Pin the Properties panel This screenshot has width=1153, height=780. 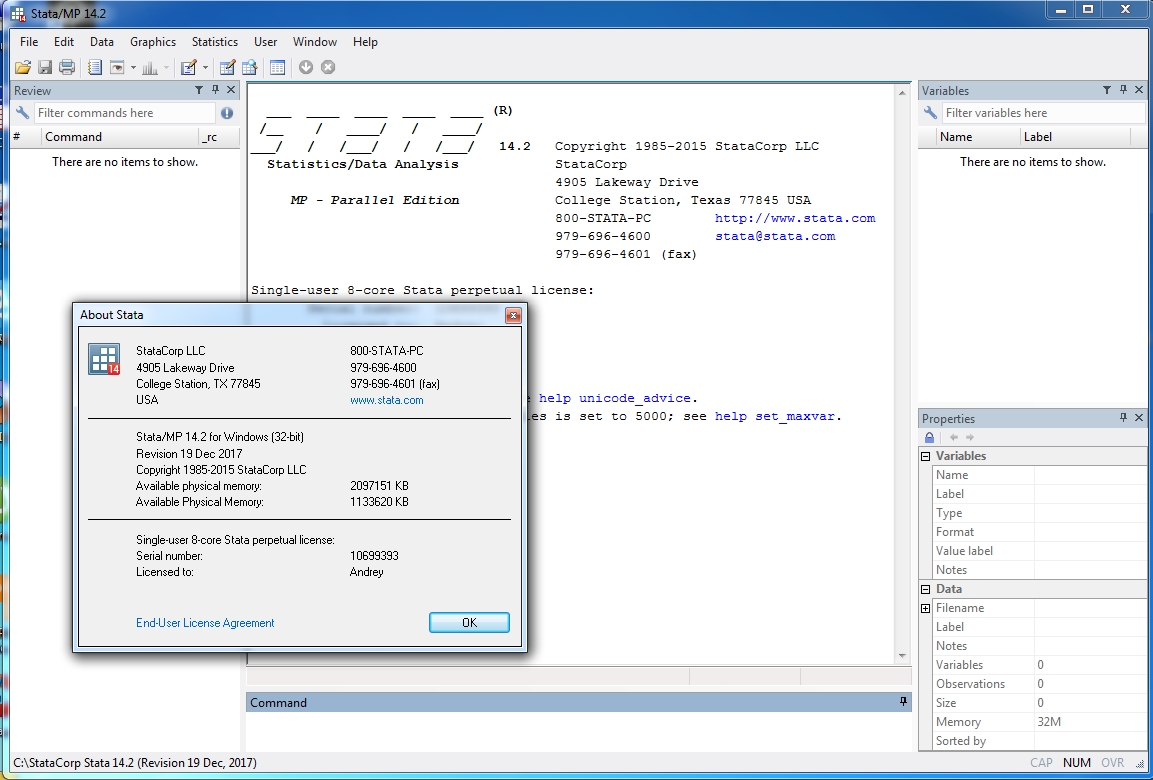(x=1124, y=418)
